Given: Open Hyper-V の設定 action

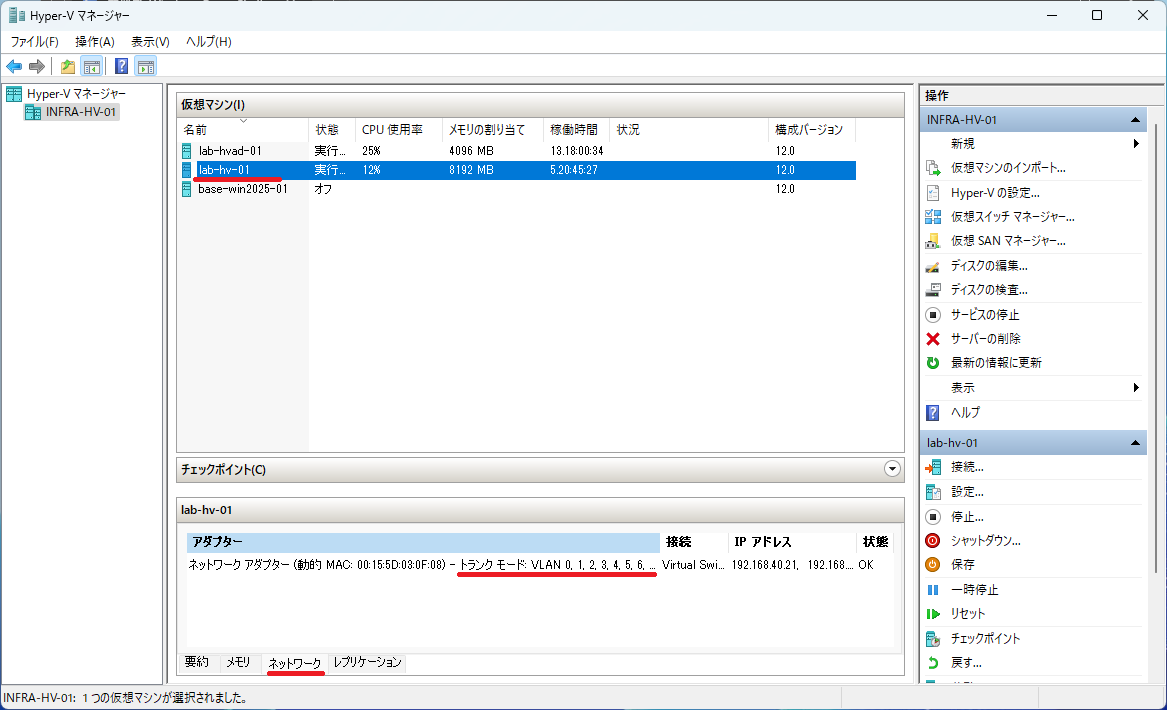Looking at the screenshot, I should pos(995,193).
